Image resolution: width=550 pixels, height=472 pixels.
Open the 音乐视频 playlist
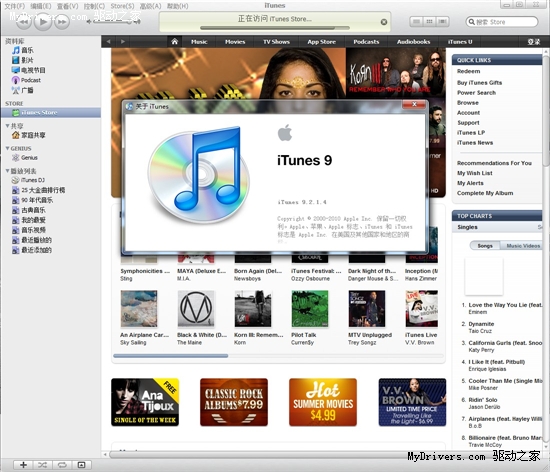29,230
